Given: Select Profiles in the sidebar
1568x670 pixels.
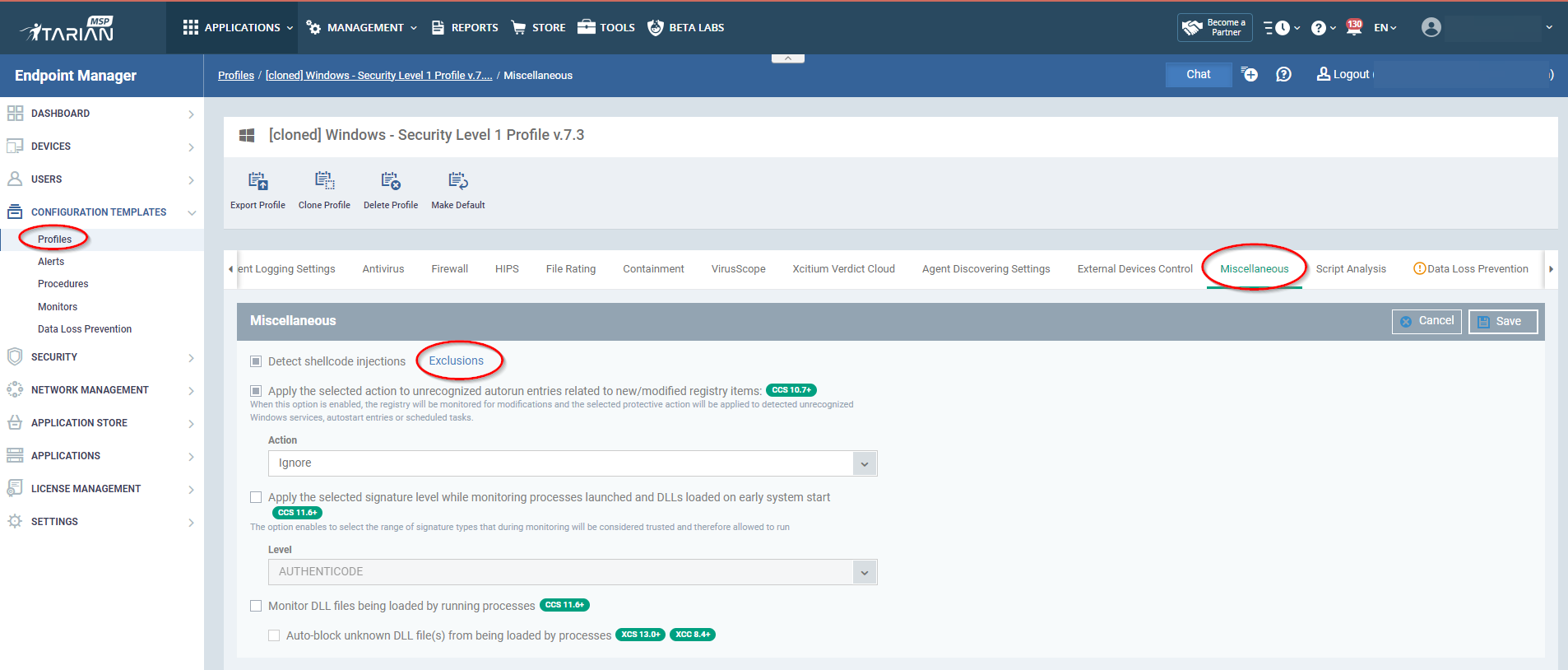Looking at the screenshot, I should pyautogui.click(x=54, y=240).
